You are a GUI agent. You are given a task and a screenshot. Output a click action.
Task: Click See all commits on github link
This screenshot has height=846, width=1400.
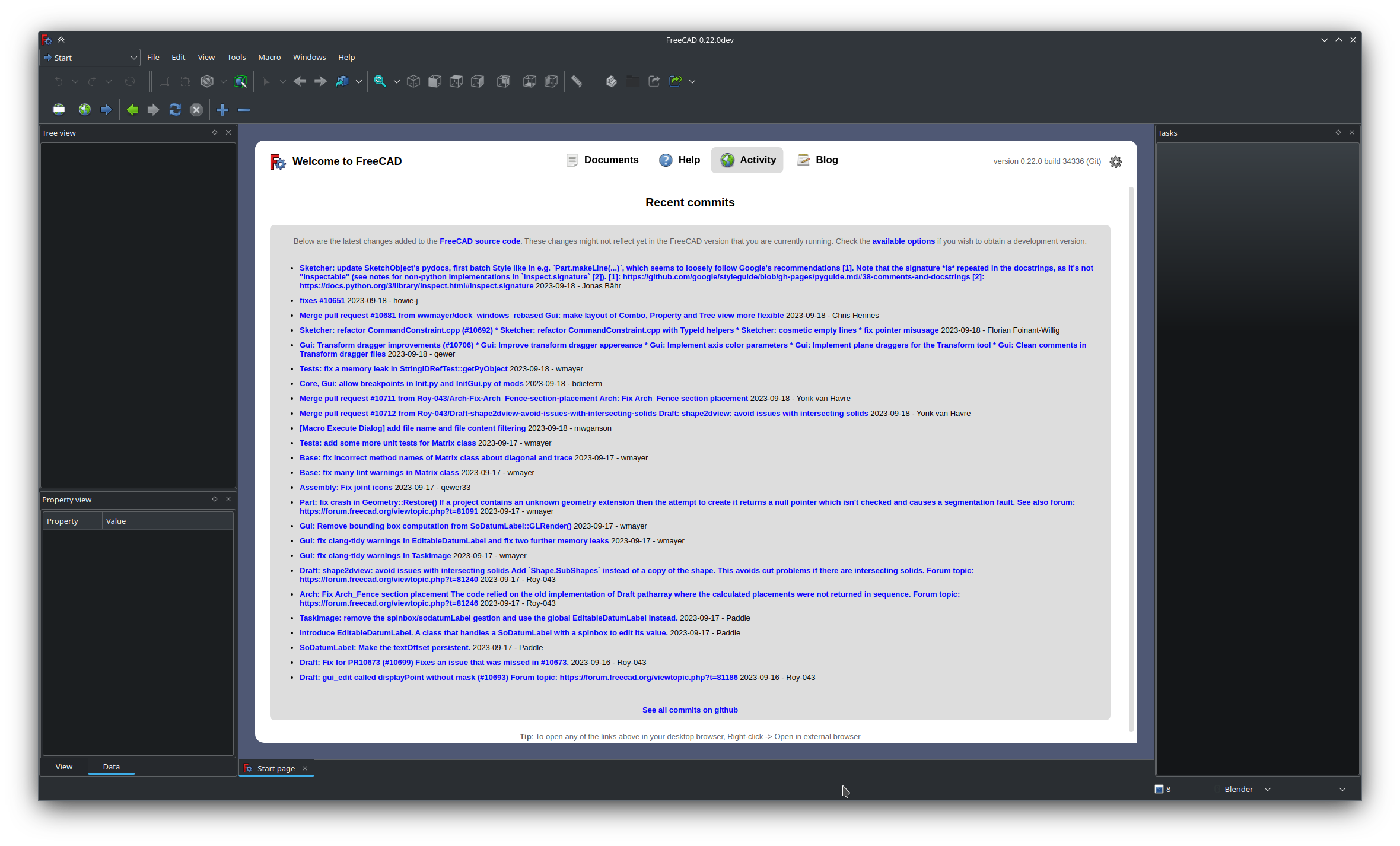[690, 709]
